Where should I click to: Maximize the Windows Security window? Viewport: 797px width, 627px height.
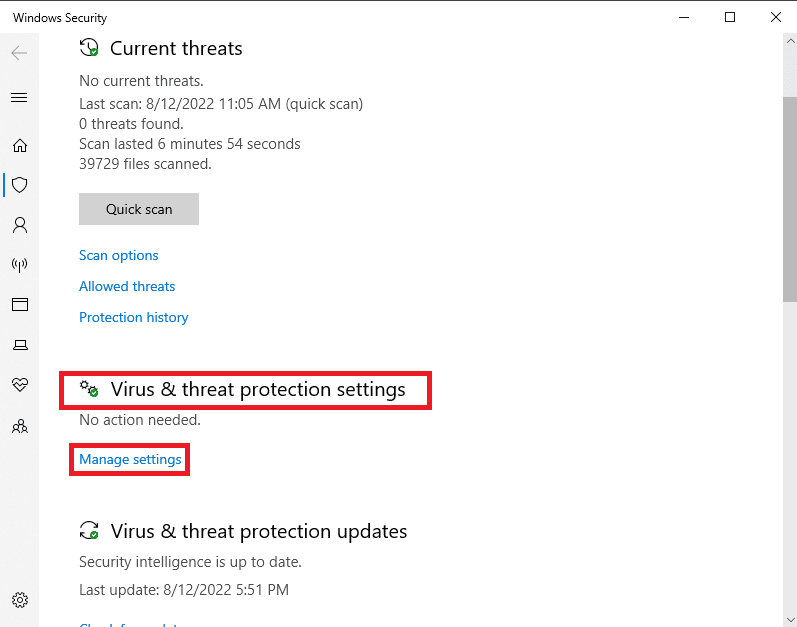(x=730, y=17)
